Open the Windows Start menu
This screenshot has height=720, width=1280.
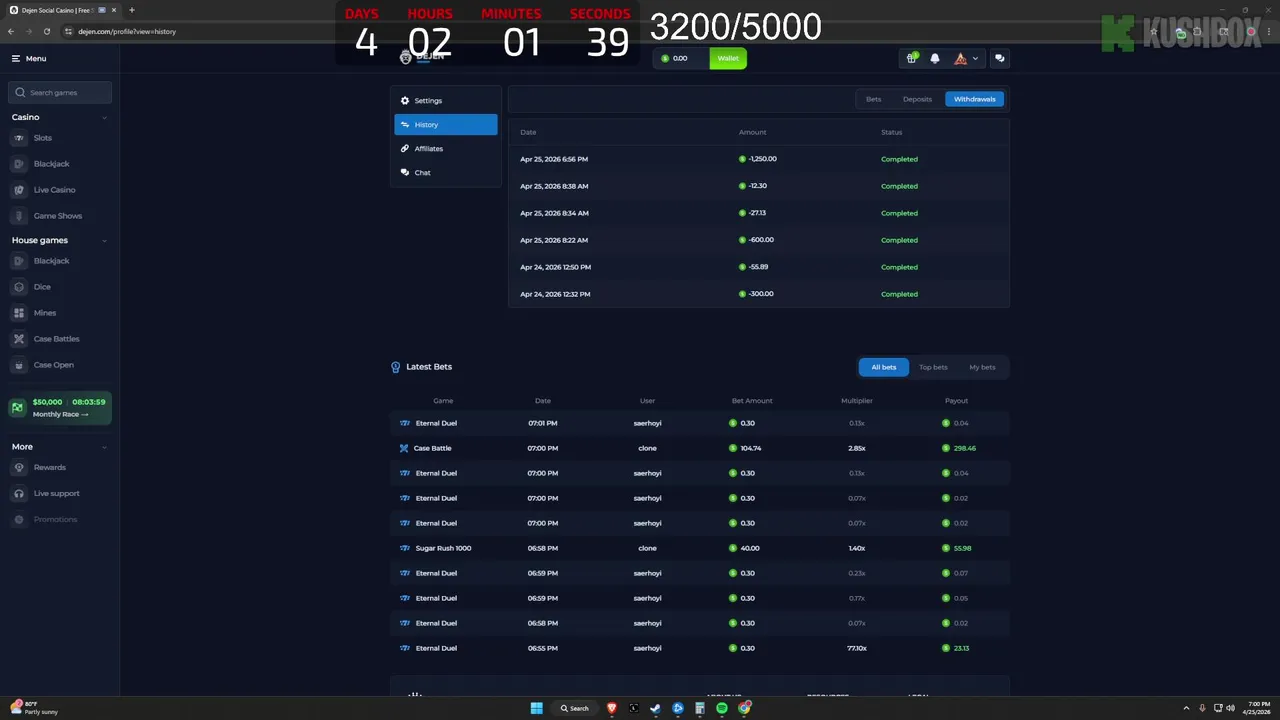pos(537,708)
